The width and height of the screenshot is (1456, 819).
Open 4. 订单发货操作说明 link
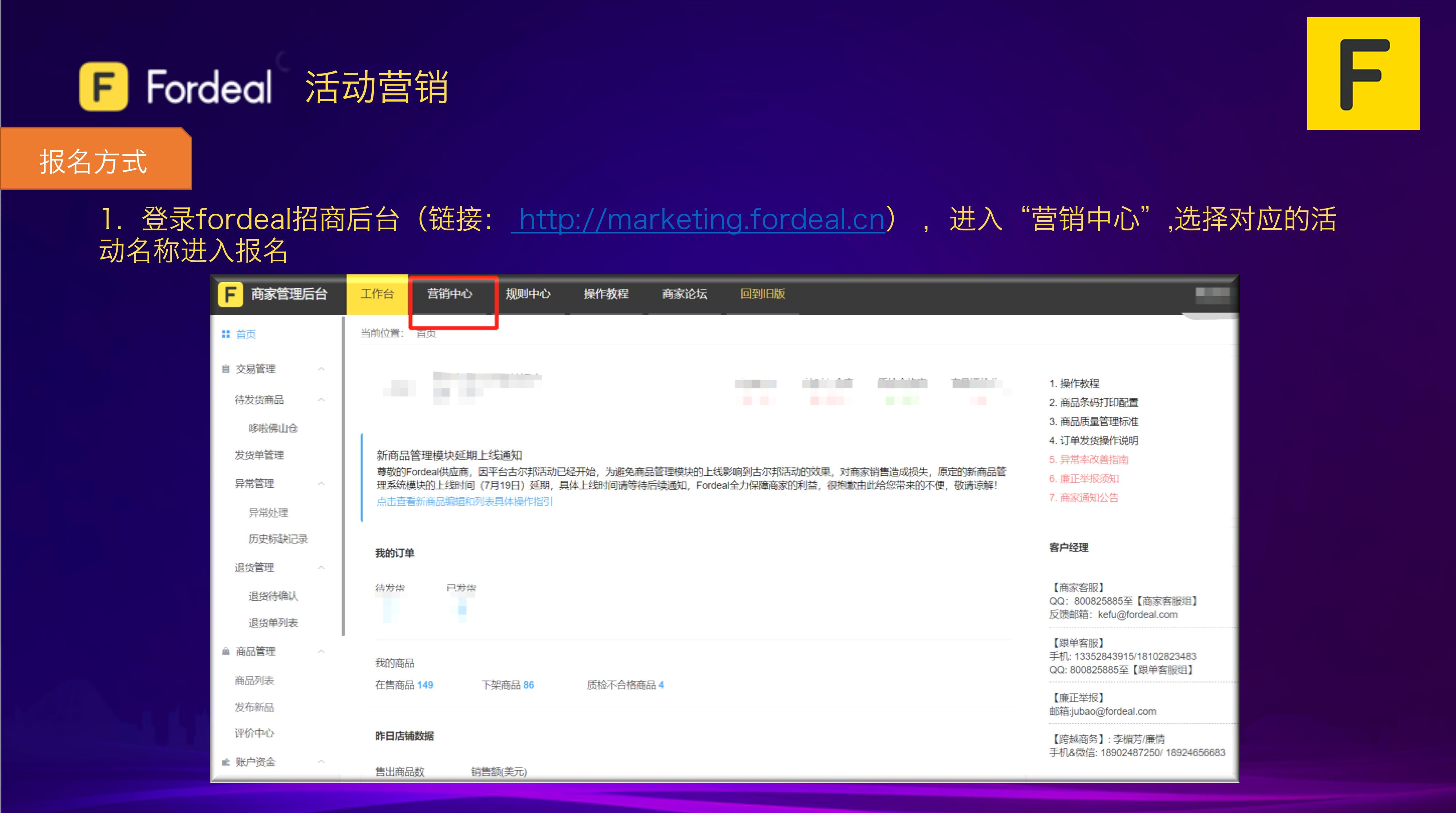(1094, 440)
